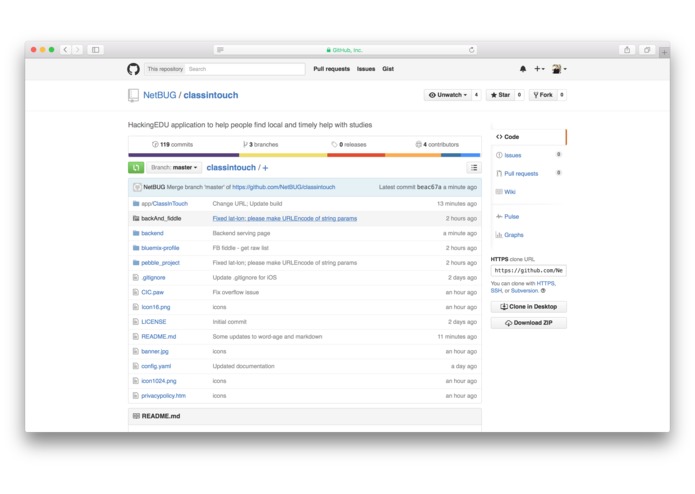
Task: Go forward with Safari forward arrow
Action: click(x=78, y=50)
